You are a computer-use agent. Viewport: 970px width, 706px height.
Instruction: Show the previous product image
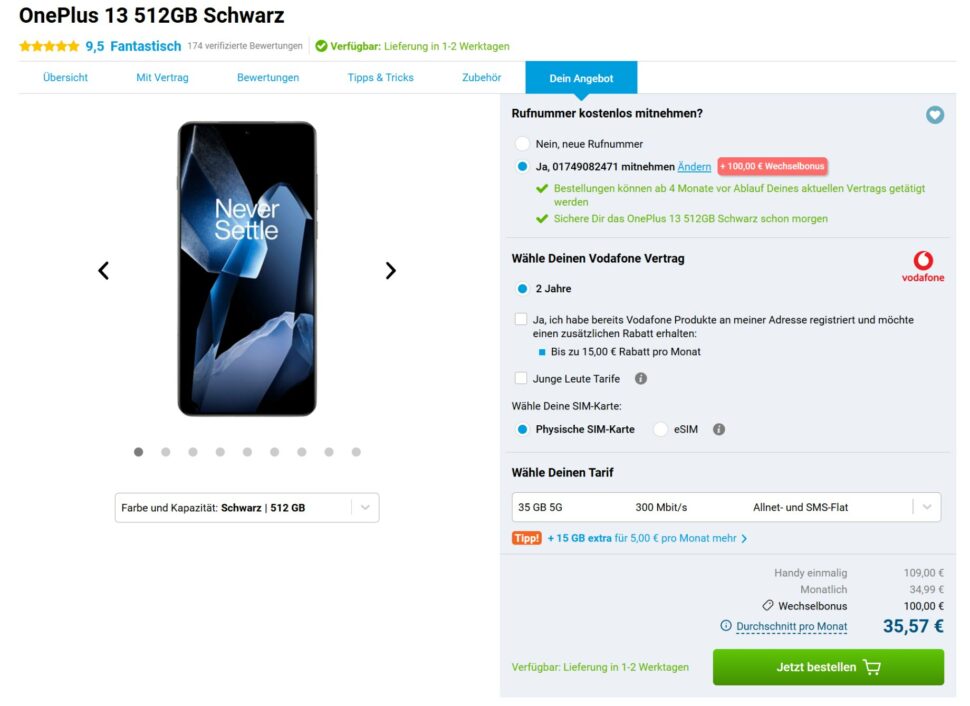103,270
